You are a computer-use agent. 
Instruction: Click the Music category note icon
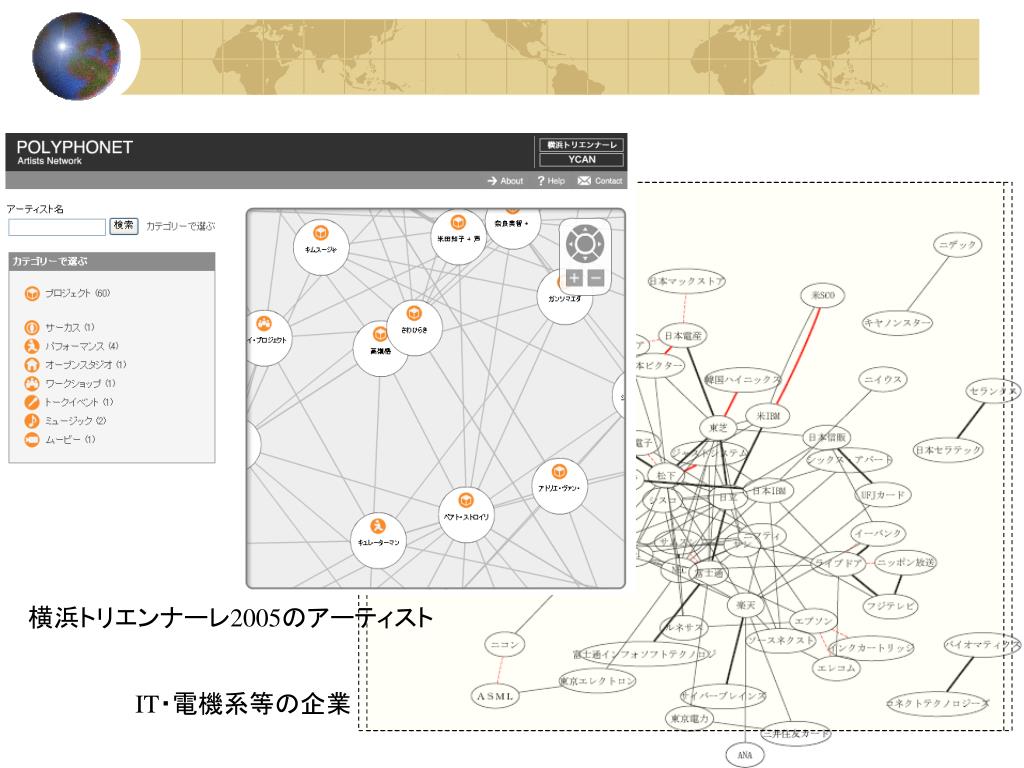(32, 421)
